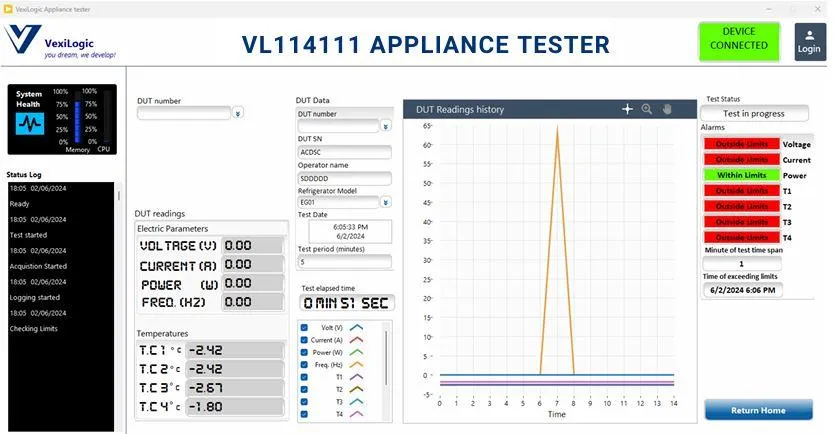This screenshot has height=434, width=838.
Task: Click the Power Within Limits alarm indicator
Action: coord(742,175)
